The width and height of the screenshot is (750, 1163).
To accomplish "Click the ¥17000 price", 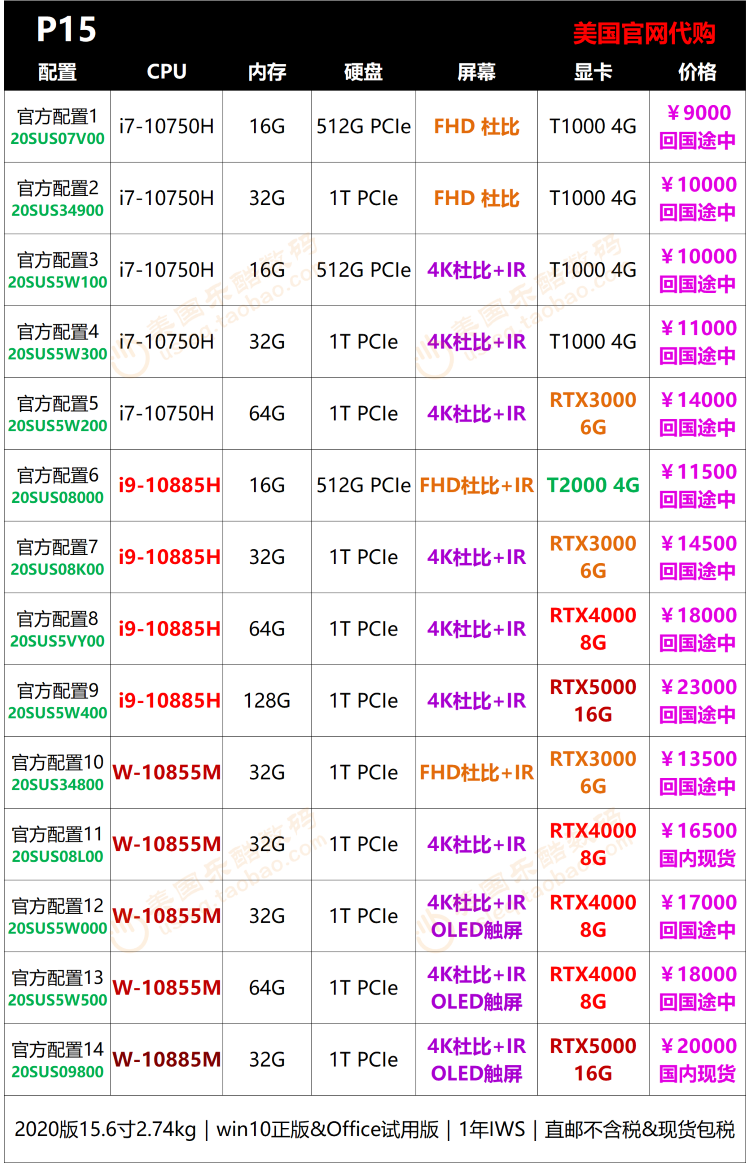I will [x=698, y=903].
